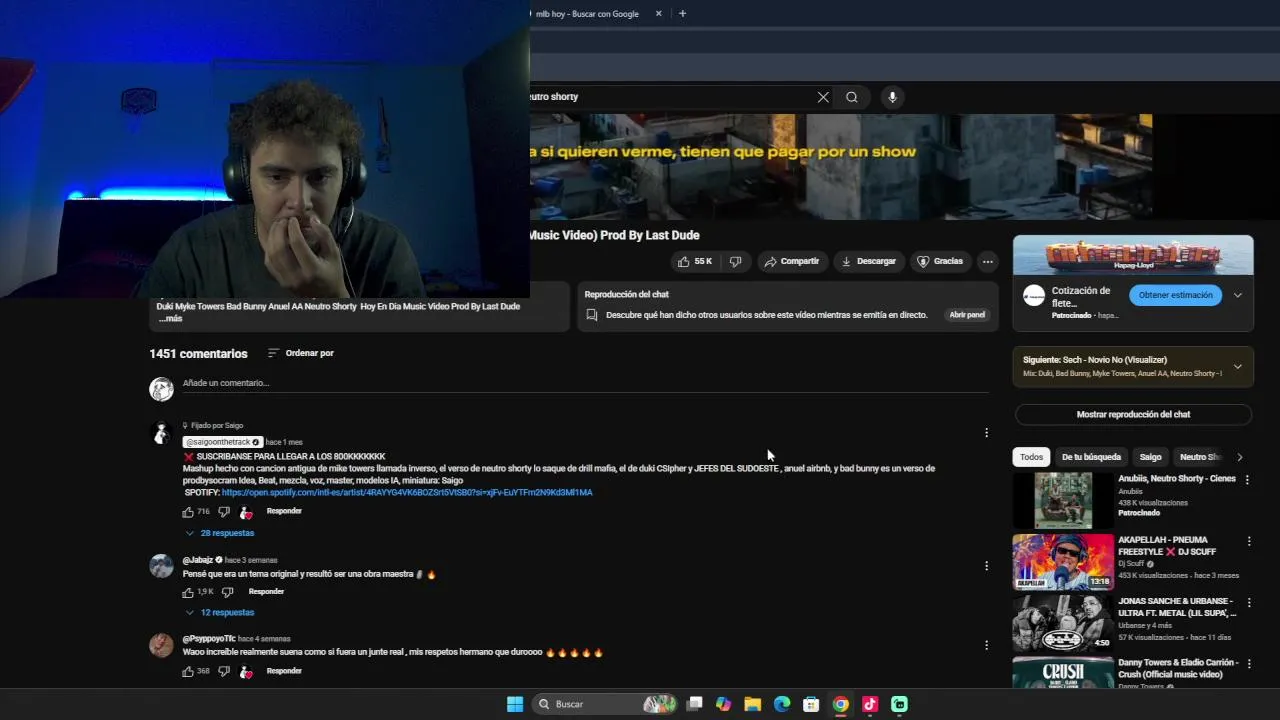Screen dimensions: 1280x720
Task: Like Jabajz comment with 1,9 K
Action: [x=188, y=592]
